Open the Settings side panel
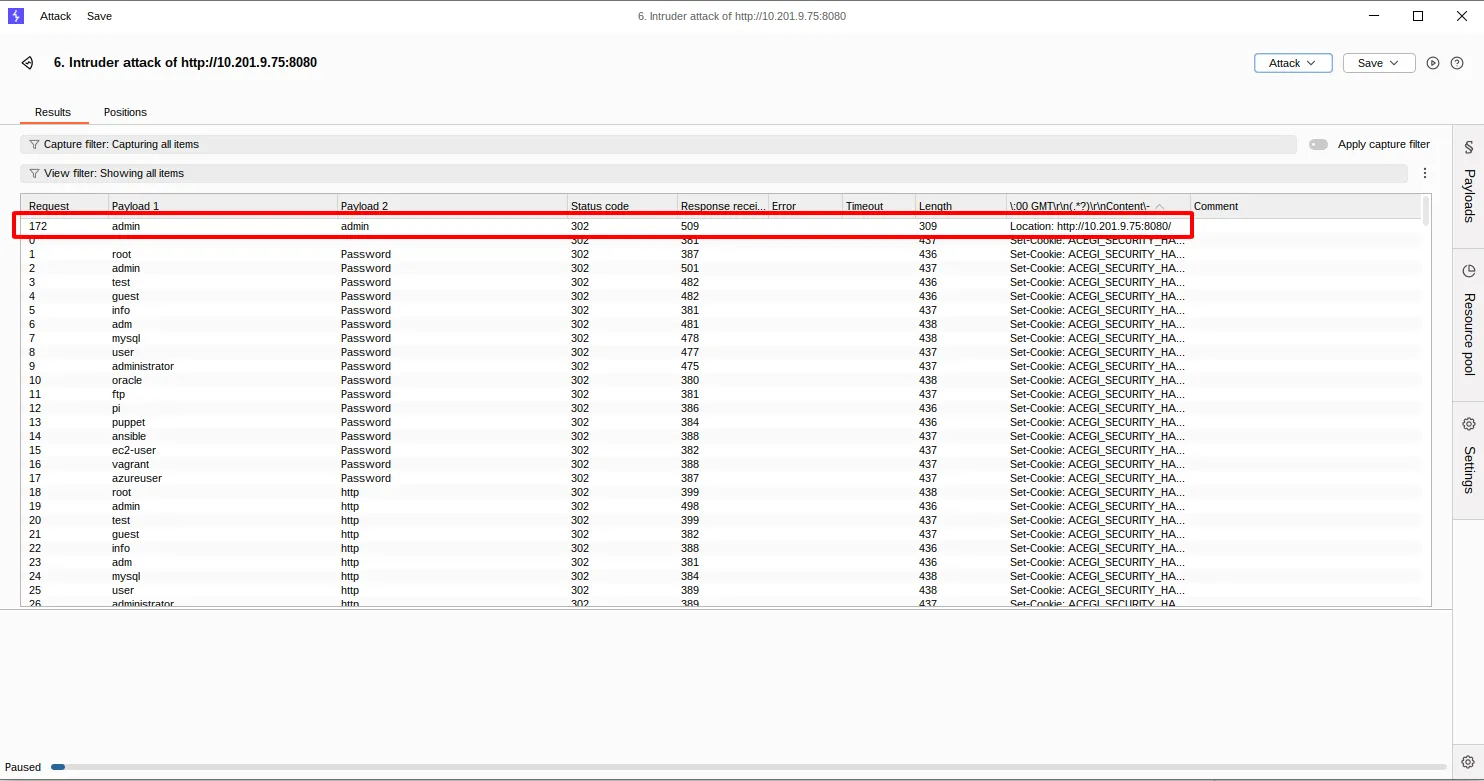The width and height of the screenshot is (1484, 781). pyautogui.click(x=1468, y=456)
